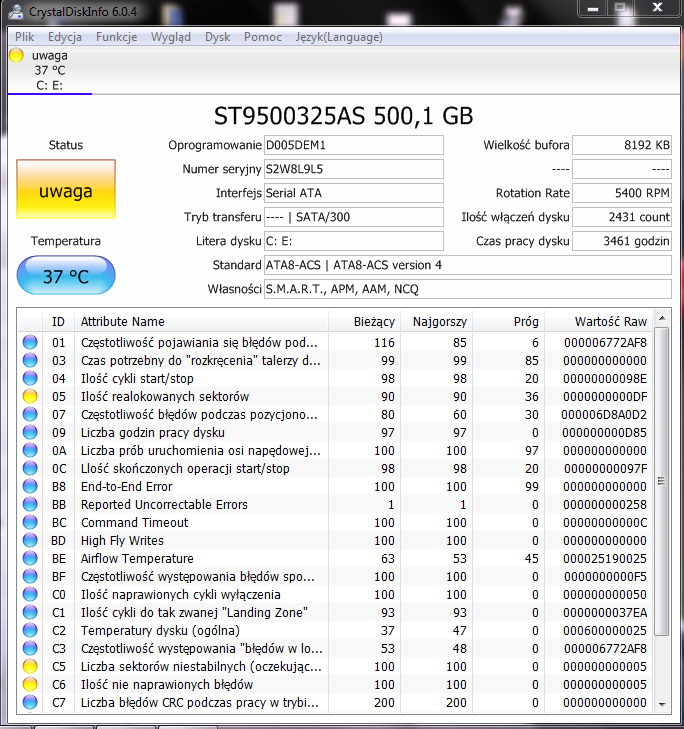Click the 37 °C temperature button
The width and height of the screenshot is (684, 729).
click(x=66, y=276)
